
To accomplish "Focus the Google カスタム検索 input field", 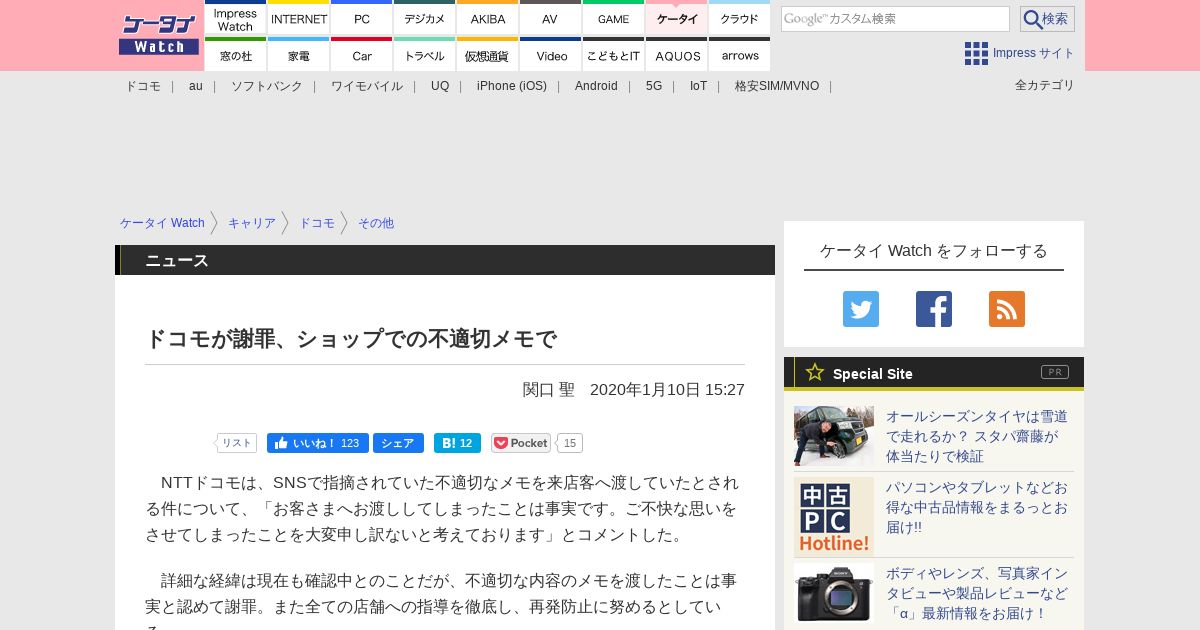I will tap(895, 19).
